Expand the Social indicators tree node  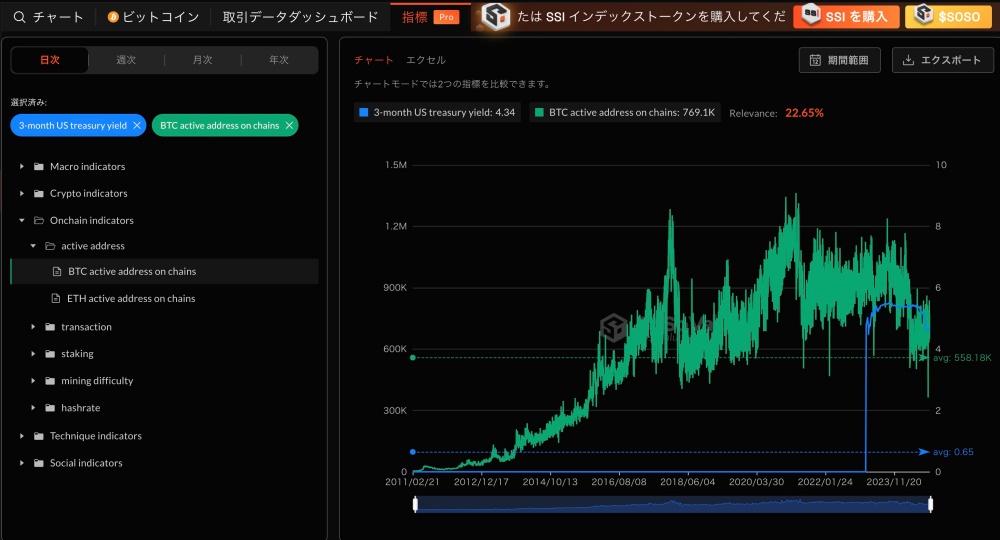coord(23,464)
